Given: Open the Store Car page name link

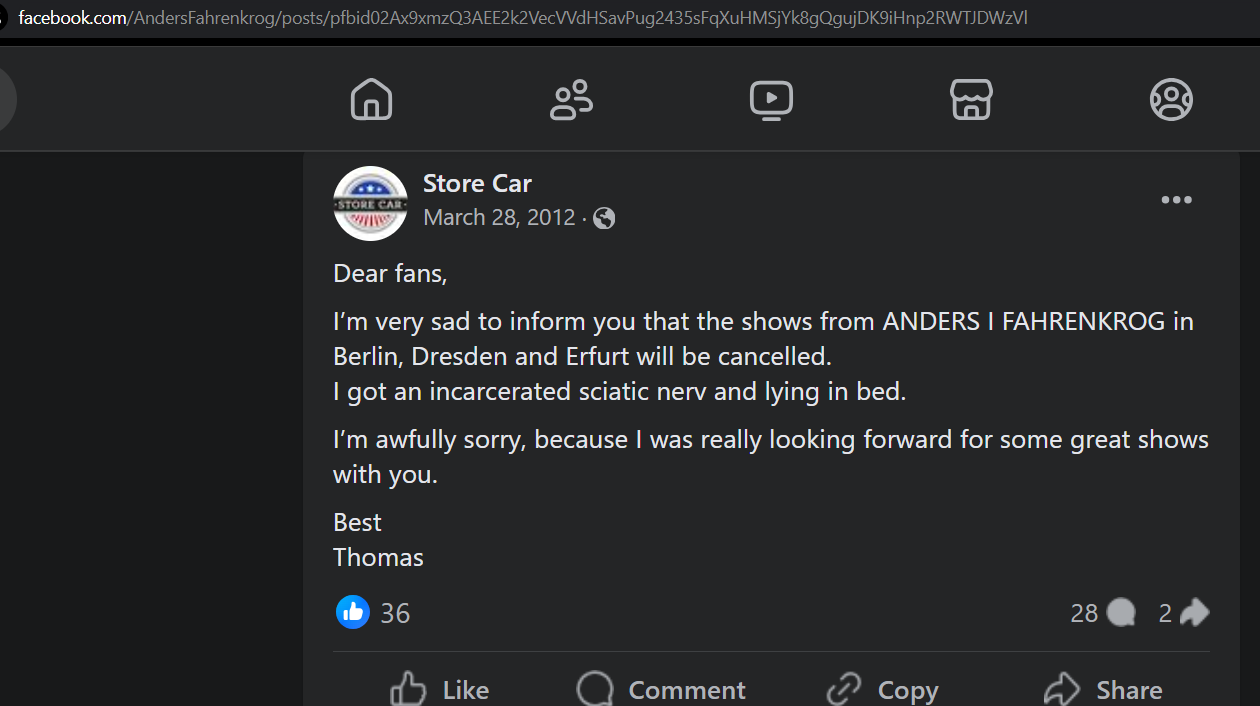Looking at the screenshot, I should (477, 184).
